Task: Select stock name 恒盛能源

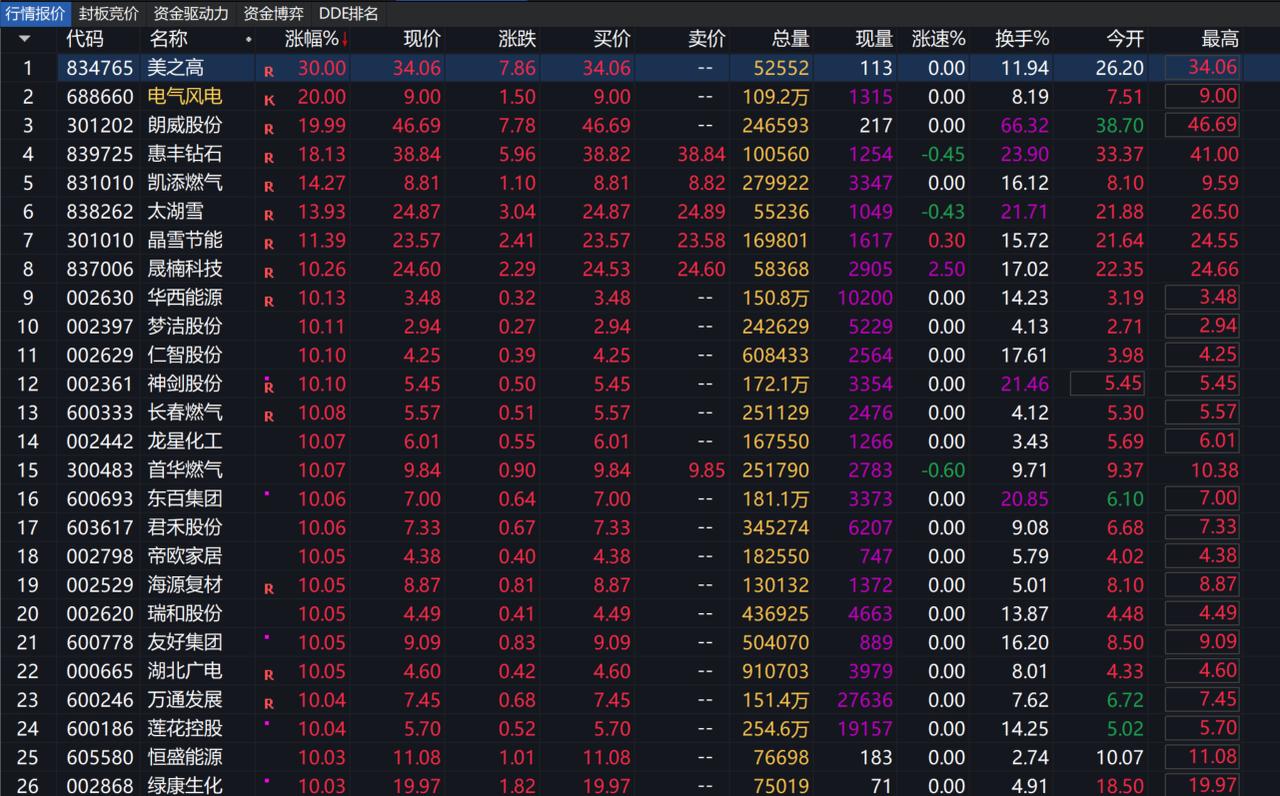Action: point(185,757)
